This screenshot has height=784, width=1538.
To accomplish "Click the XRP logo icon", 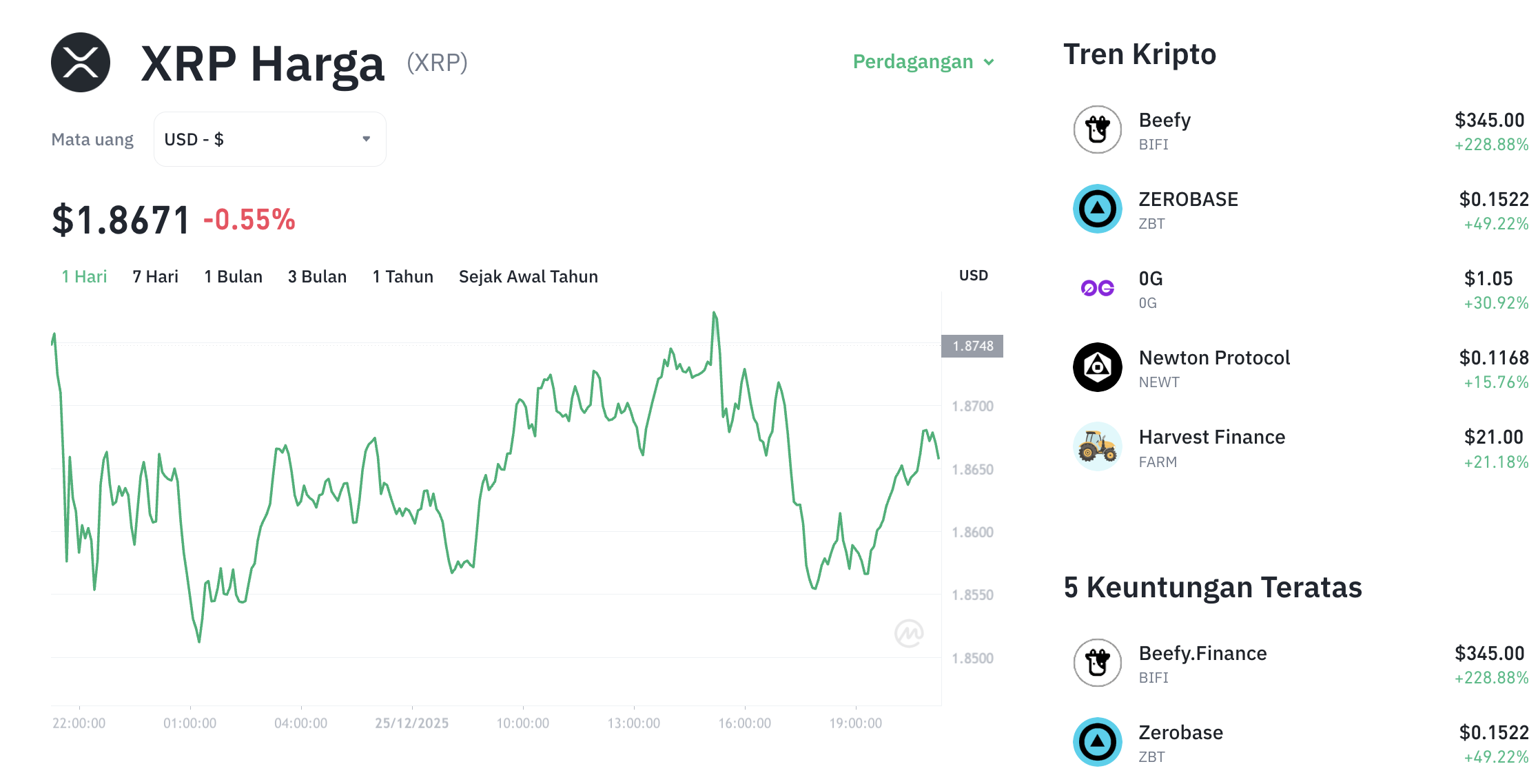I will tap(81, 63).
